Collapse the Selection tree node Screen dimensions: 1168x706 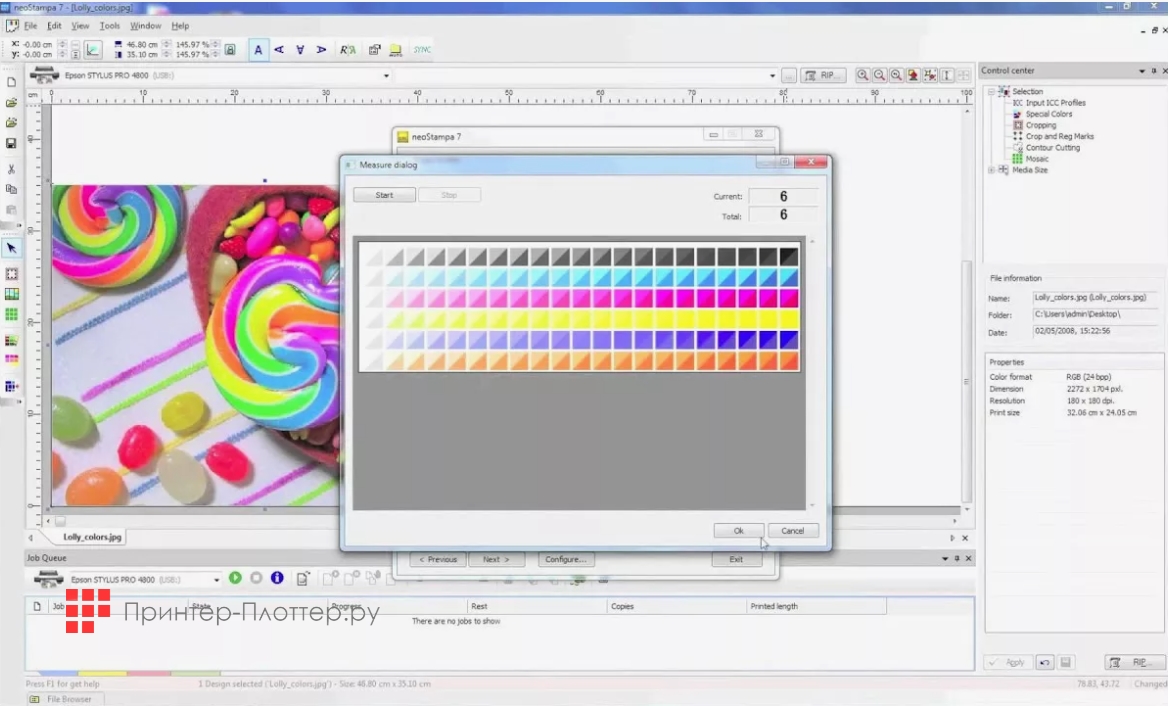coord(992,92)
